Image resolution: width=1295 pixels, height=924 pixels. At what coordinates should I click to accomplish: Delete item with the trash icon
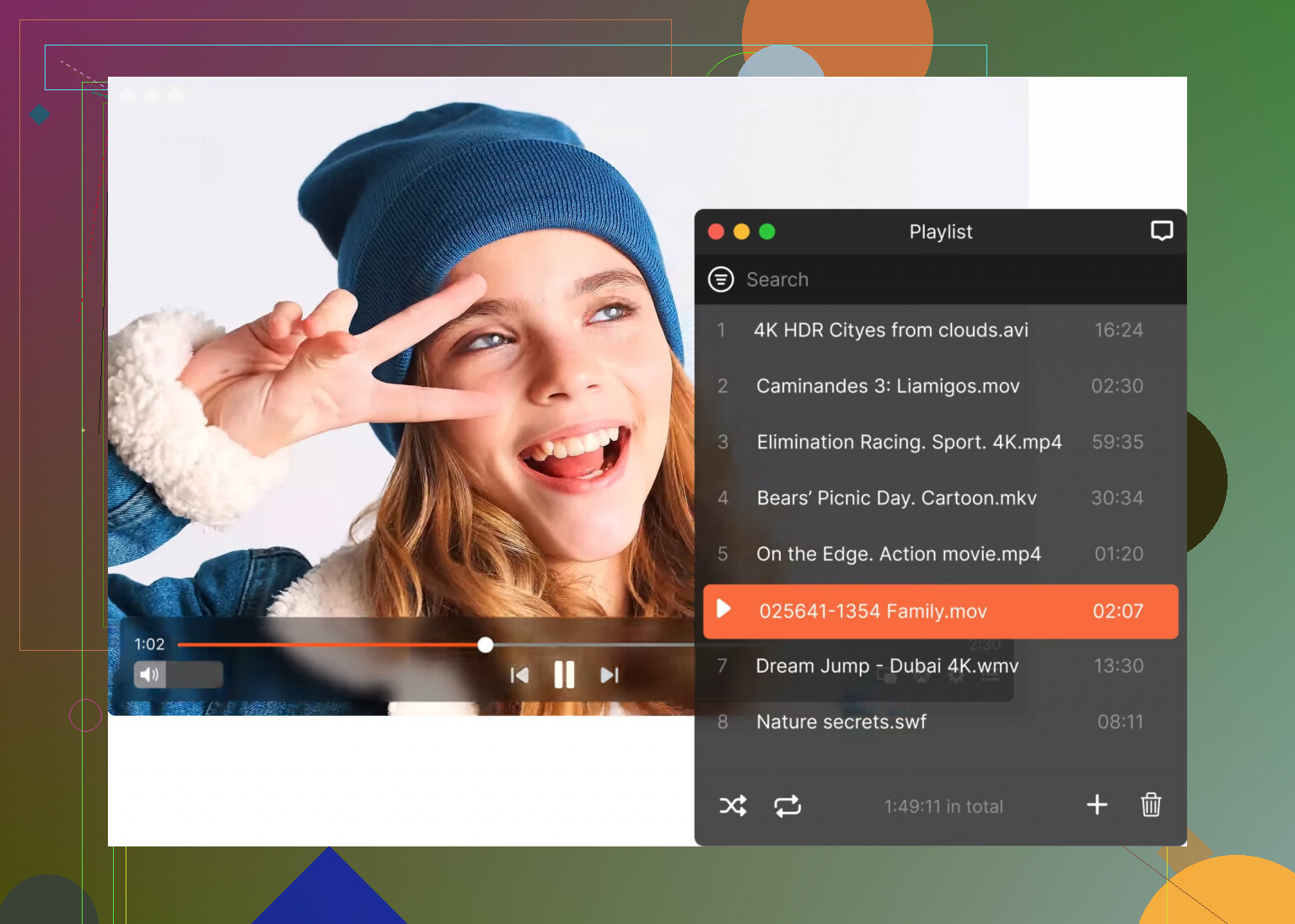pyautogui.click(x=1151, y=804)
